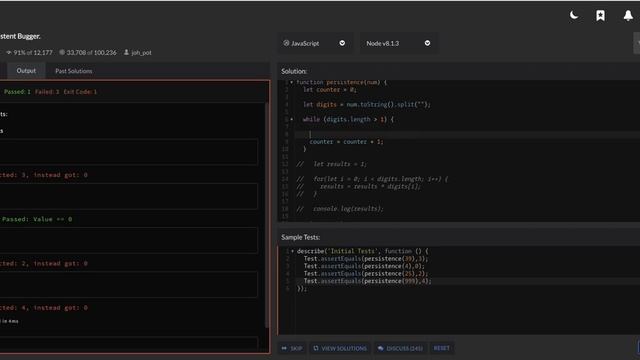Click the persistence(999),4 test line

[x=367, y=281]
